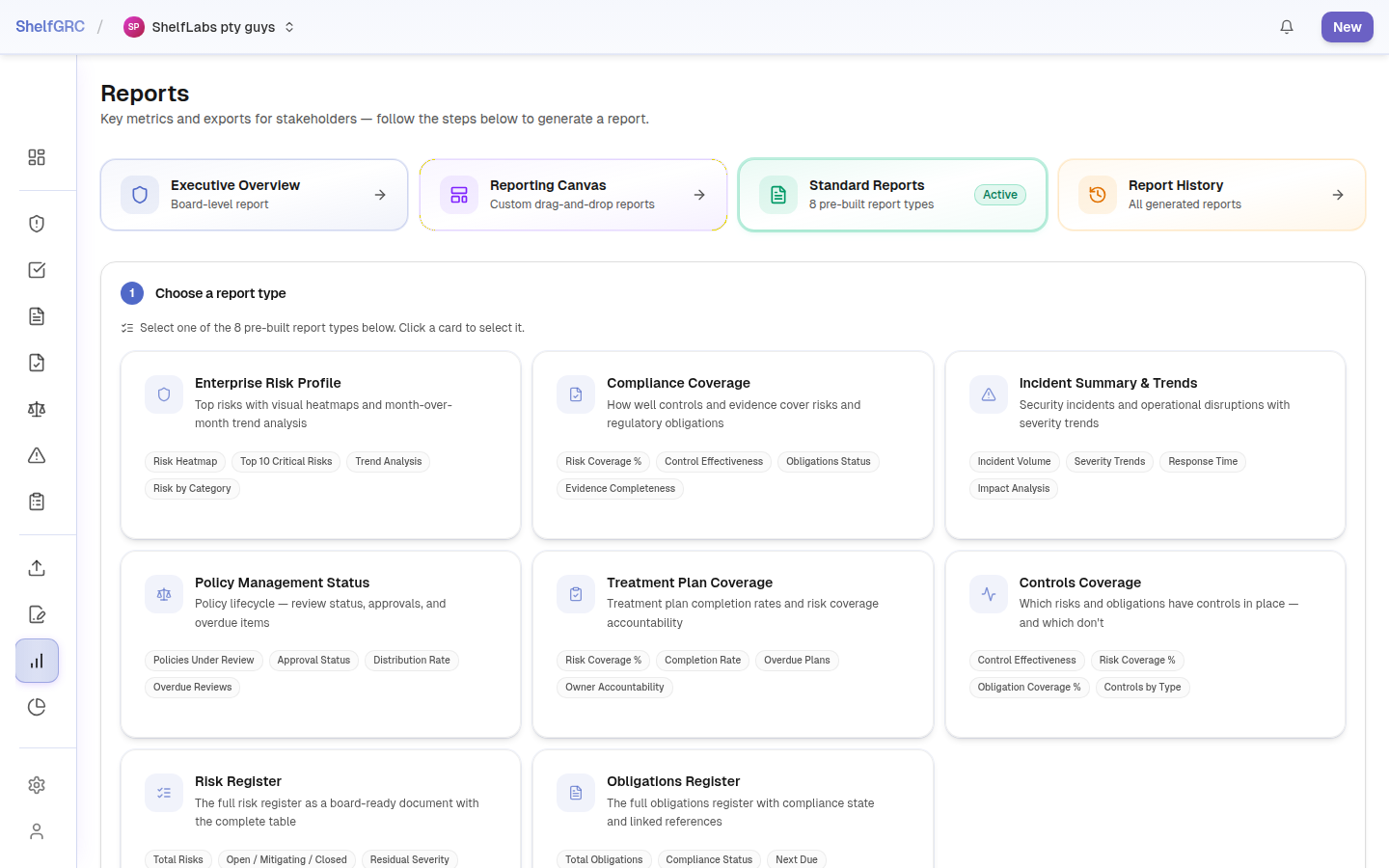This screenshot has height=868, width=1389.
Task: Click the edit document pen icon in sidebar
Action: (37, 614)
